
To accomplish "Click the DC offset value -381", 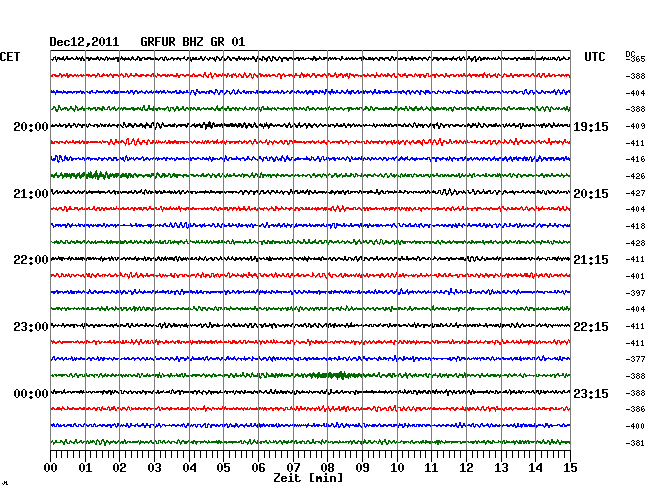I will click(x=635, y=443).
